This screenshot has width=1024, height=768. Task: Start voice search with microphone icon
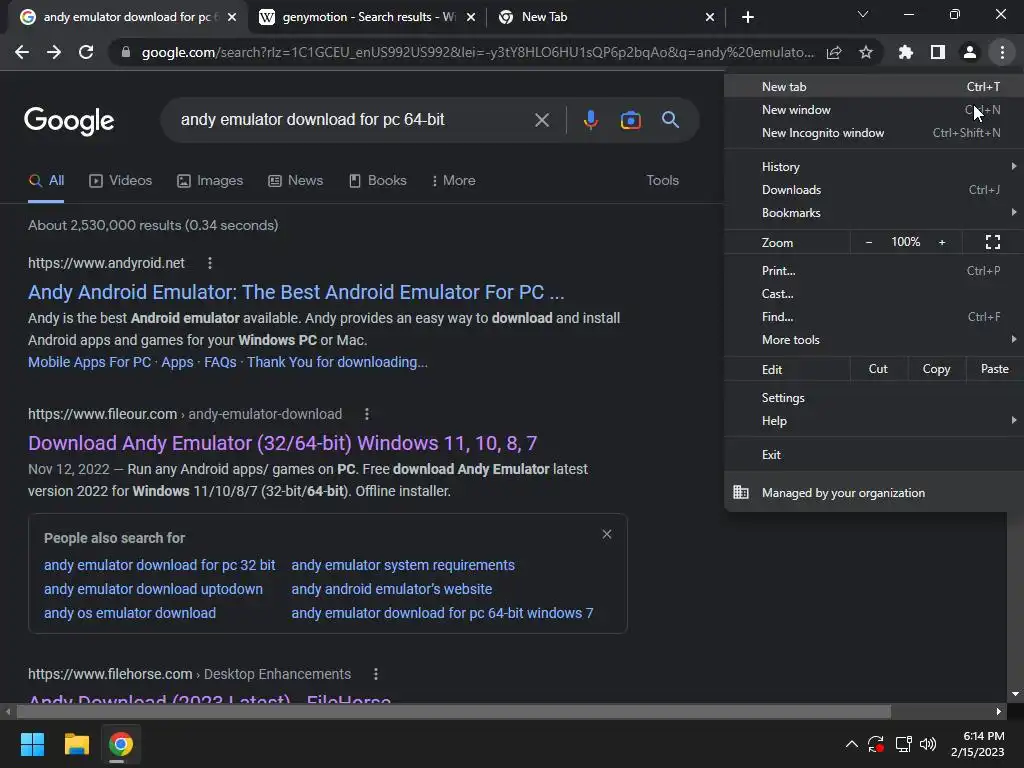point(590,120)
